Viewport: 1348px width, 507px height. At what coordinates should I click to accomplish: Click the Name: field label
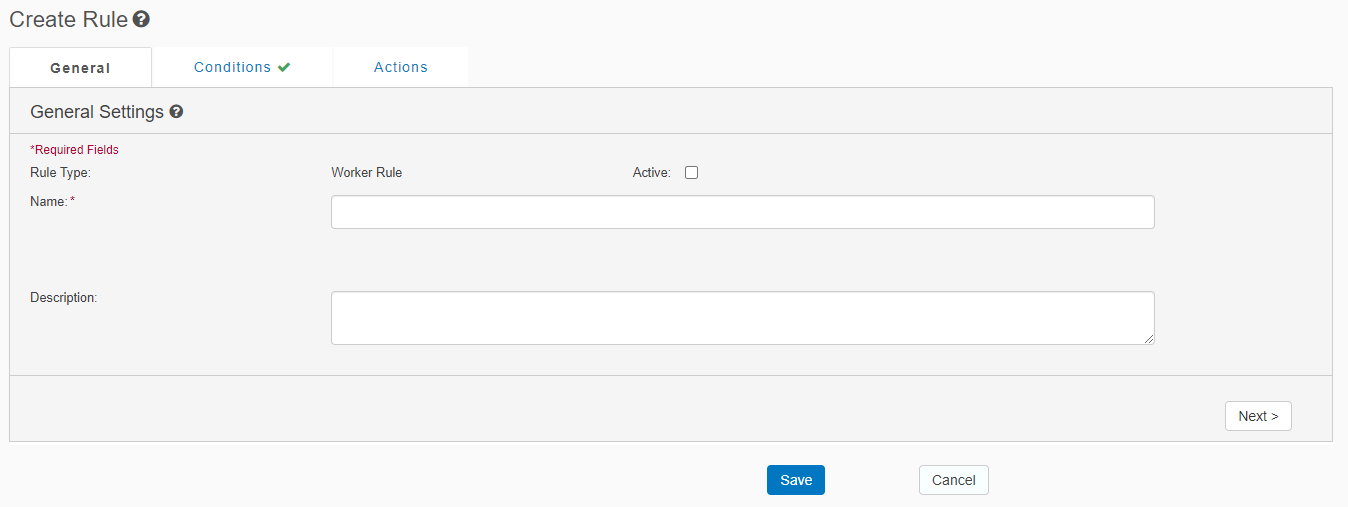[49, 201]
